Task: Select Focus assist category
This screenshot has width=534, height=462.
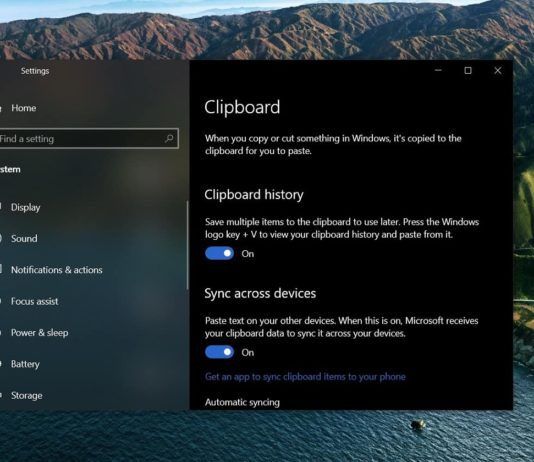Action: point(34,301)
